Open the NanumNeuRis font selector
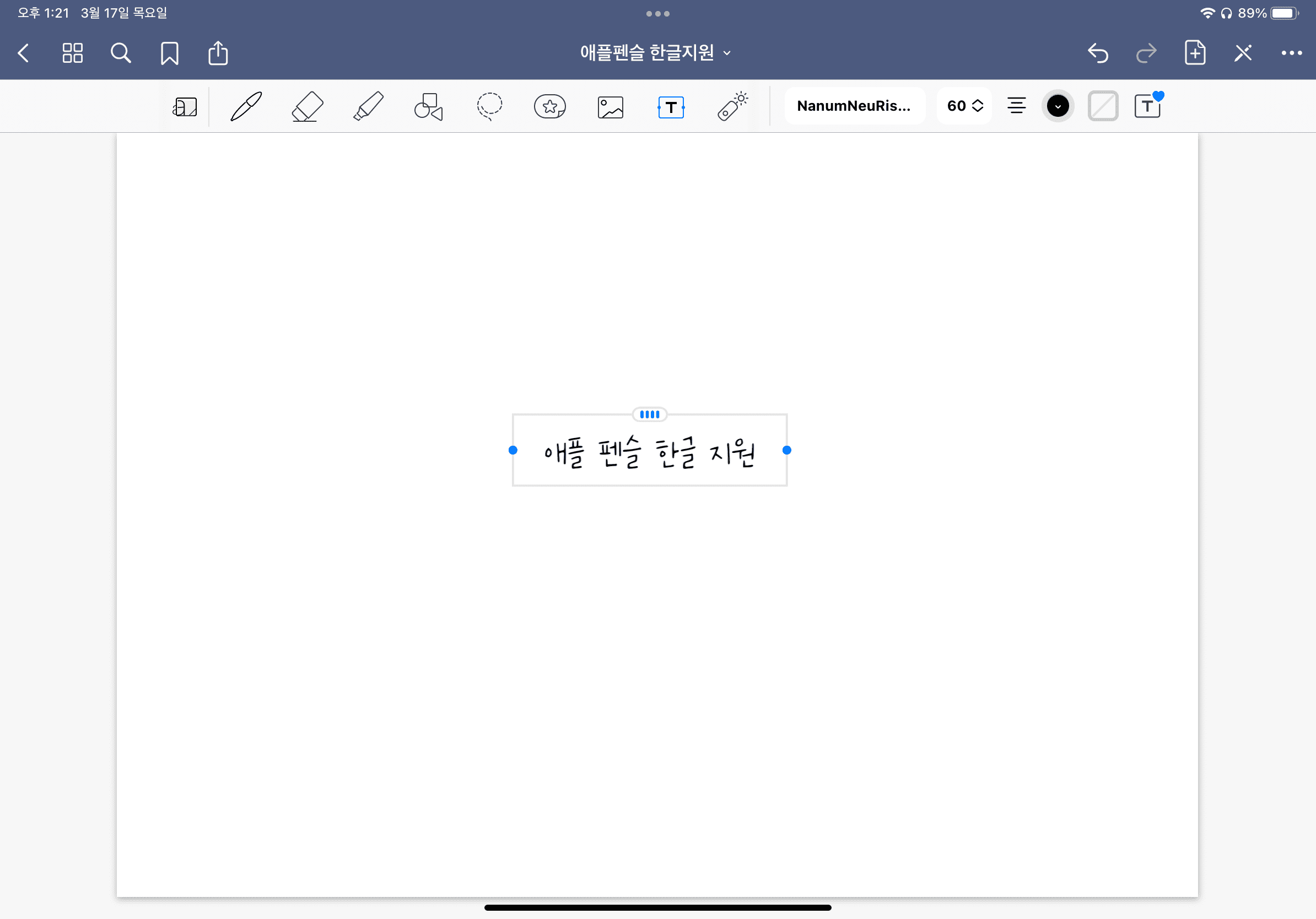Screen dimensions: 1316x919 click(855, 105)
